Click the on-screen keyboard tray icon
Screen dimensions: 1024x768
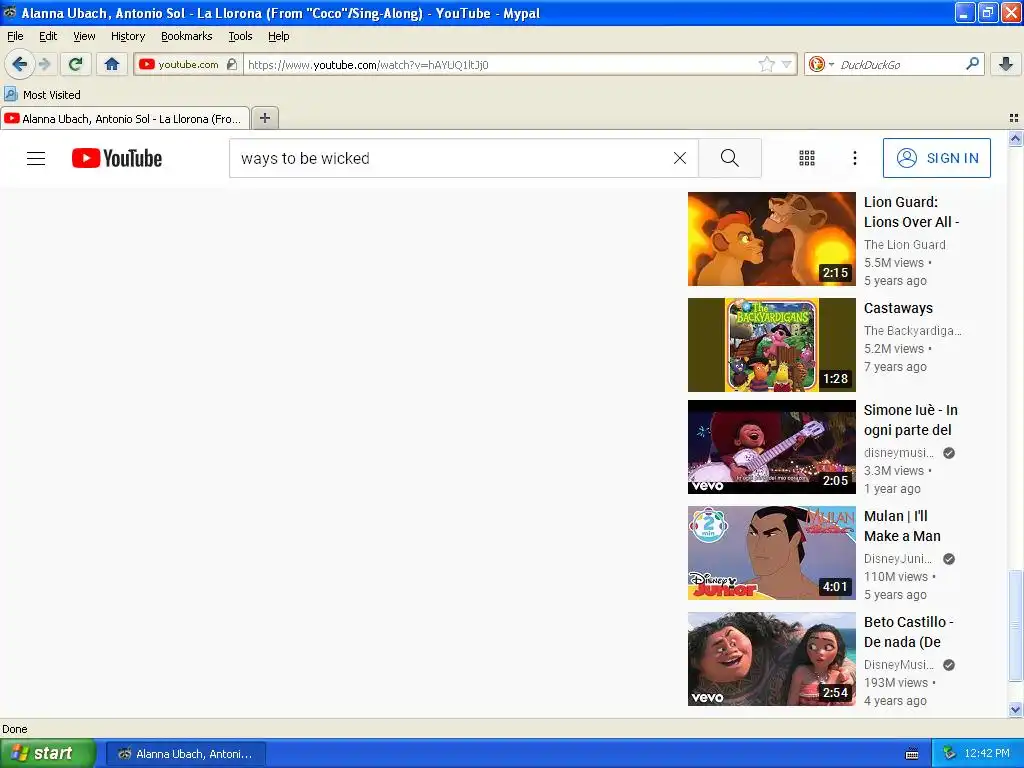coord(912,754)
